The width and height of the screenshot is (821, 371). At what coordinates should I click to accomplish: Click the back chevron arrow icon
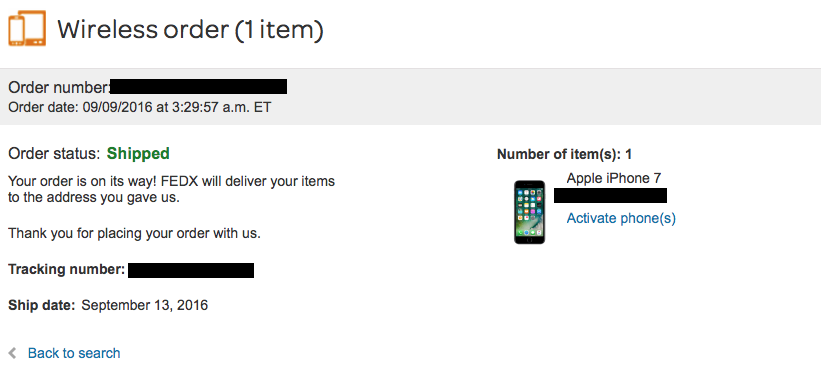(x=13, y=353)
